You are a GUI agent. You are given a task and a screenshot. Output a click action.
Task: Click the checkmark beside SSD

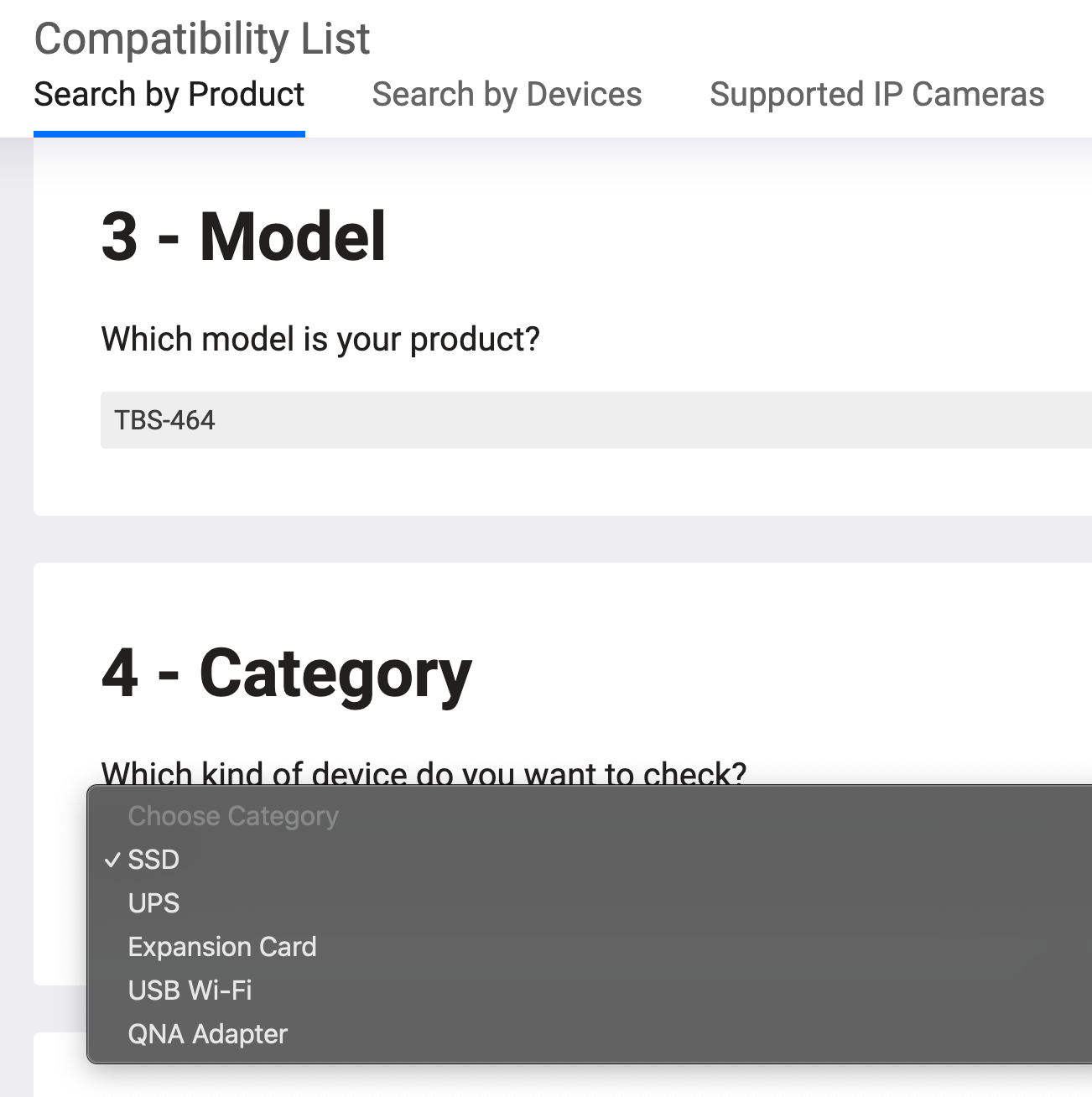point(112,860)
